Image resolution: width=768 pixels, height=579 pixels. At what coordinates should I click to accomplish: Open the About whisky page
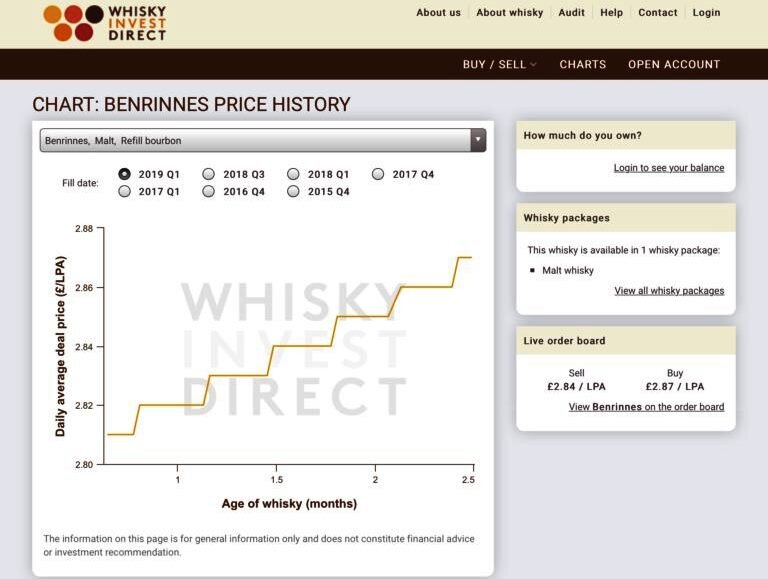click(509, 13)
